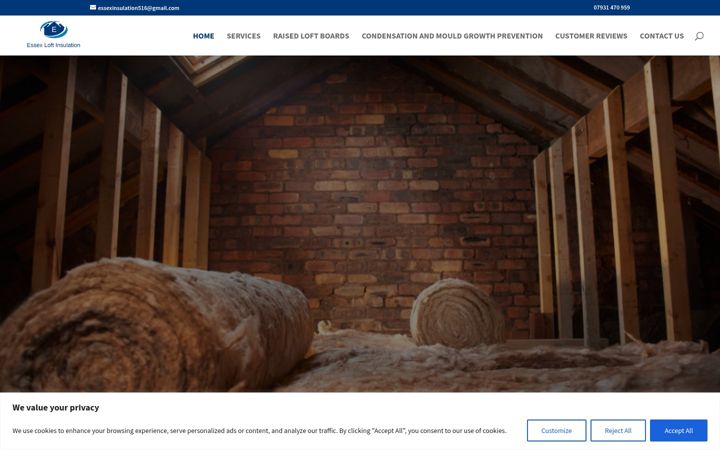The image size is (720, 450).
Task: Click the 'We value your privacy' heading
Action: (56, 407)
